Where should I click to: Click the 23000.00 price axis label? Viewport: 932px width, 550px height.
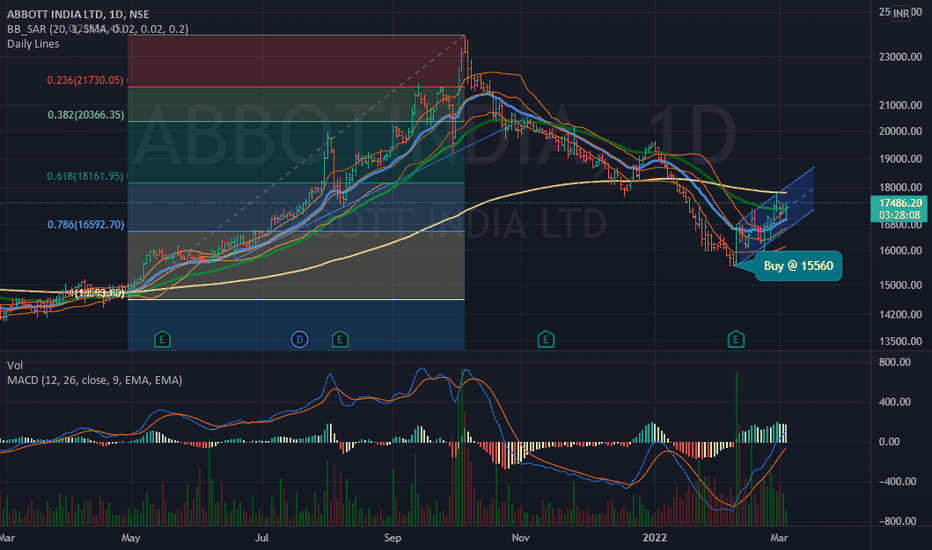900,57
